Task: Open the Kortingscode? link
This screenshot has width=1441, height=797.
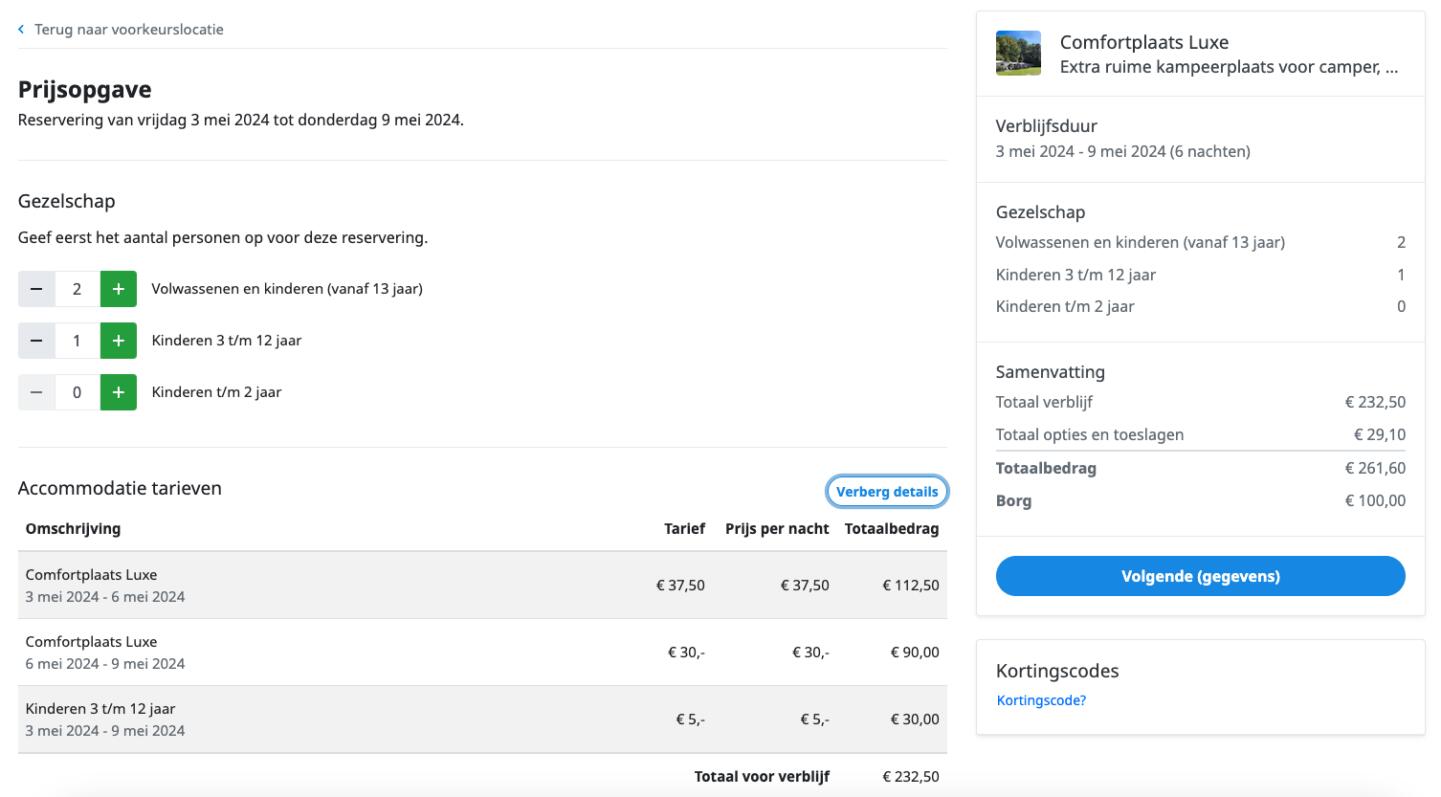Action: coord(1041,700)
